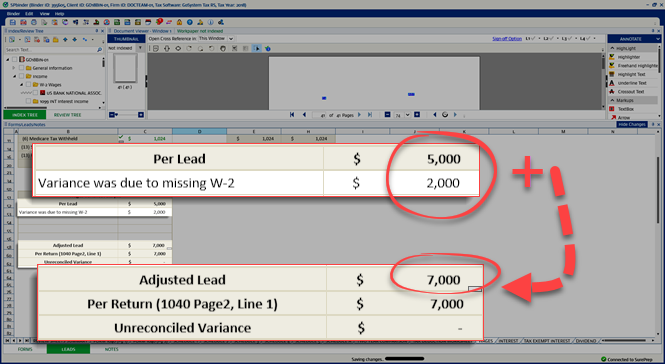665x364 pixels.
Task: Collapse the Markups annotation group
Action: tap(612, 100)
